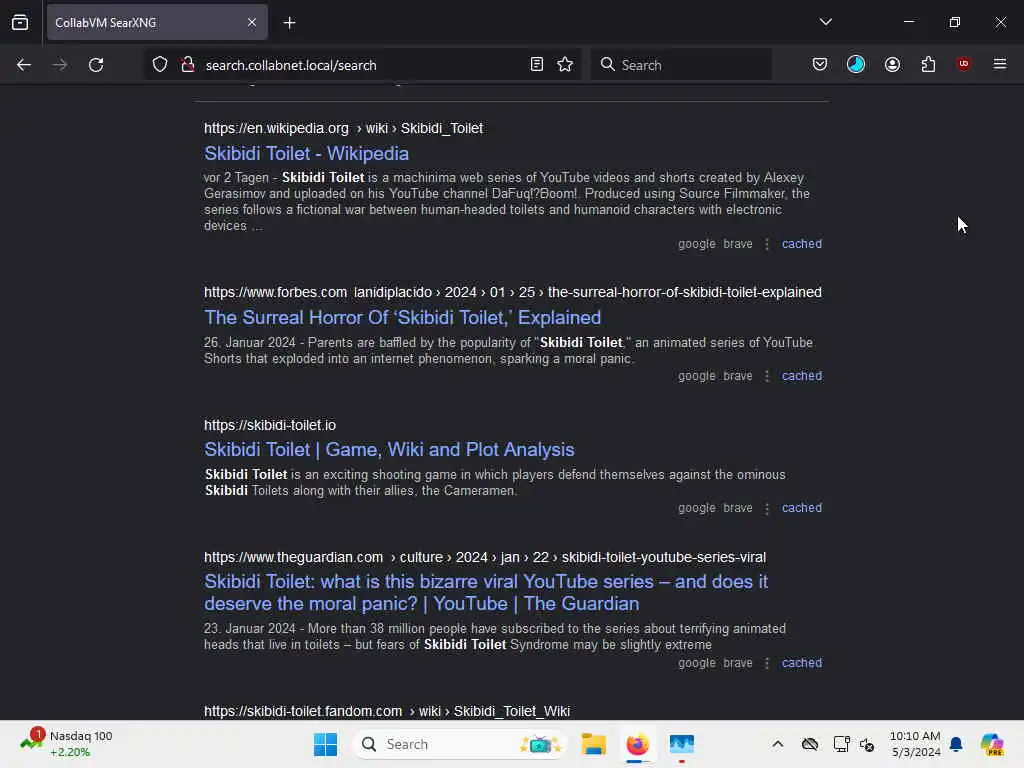Save page to Pocket

820,64
